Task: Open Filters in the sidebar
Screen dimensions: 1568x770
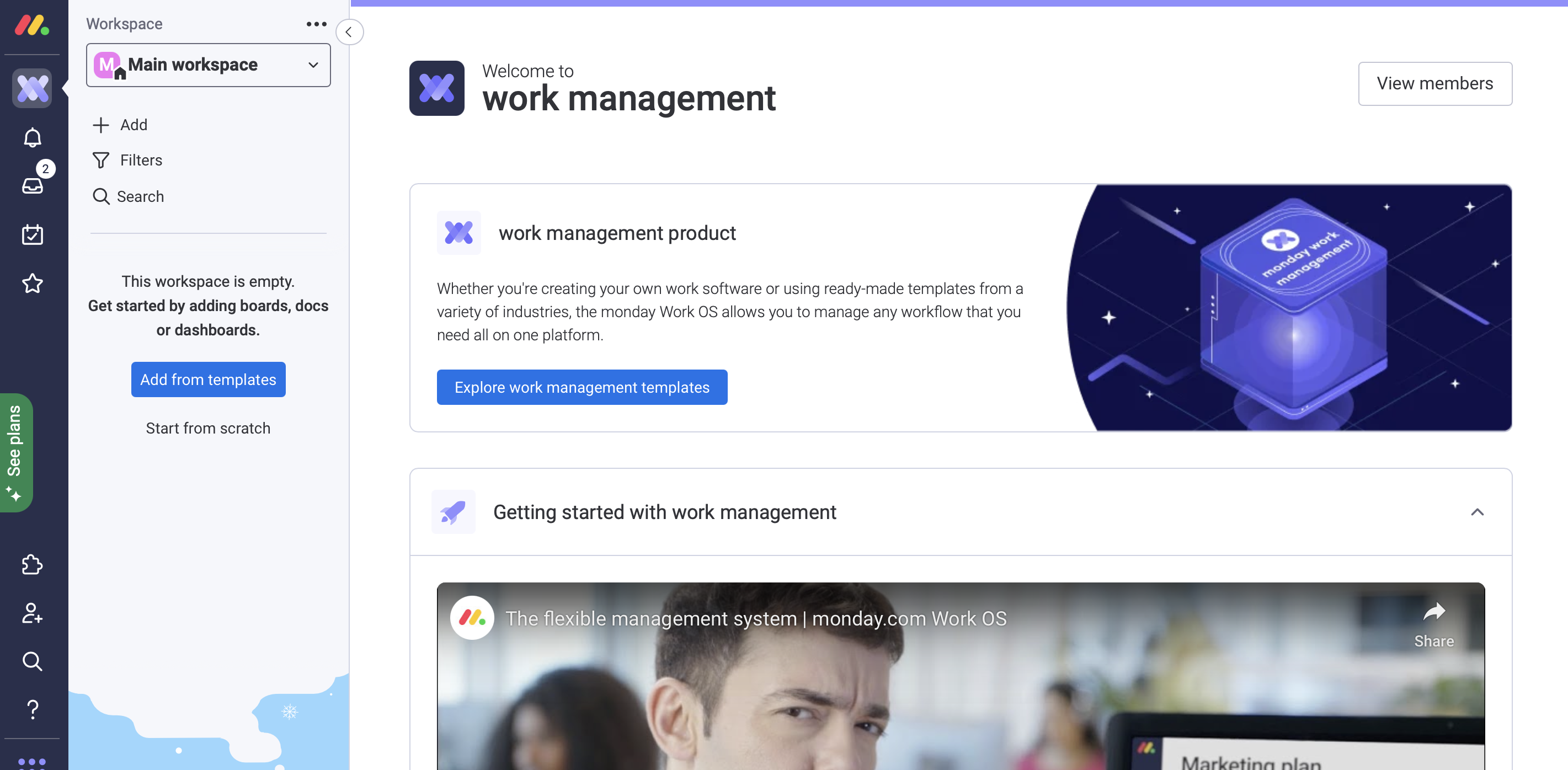Action: tap(127, 160)
